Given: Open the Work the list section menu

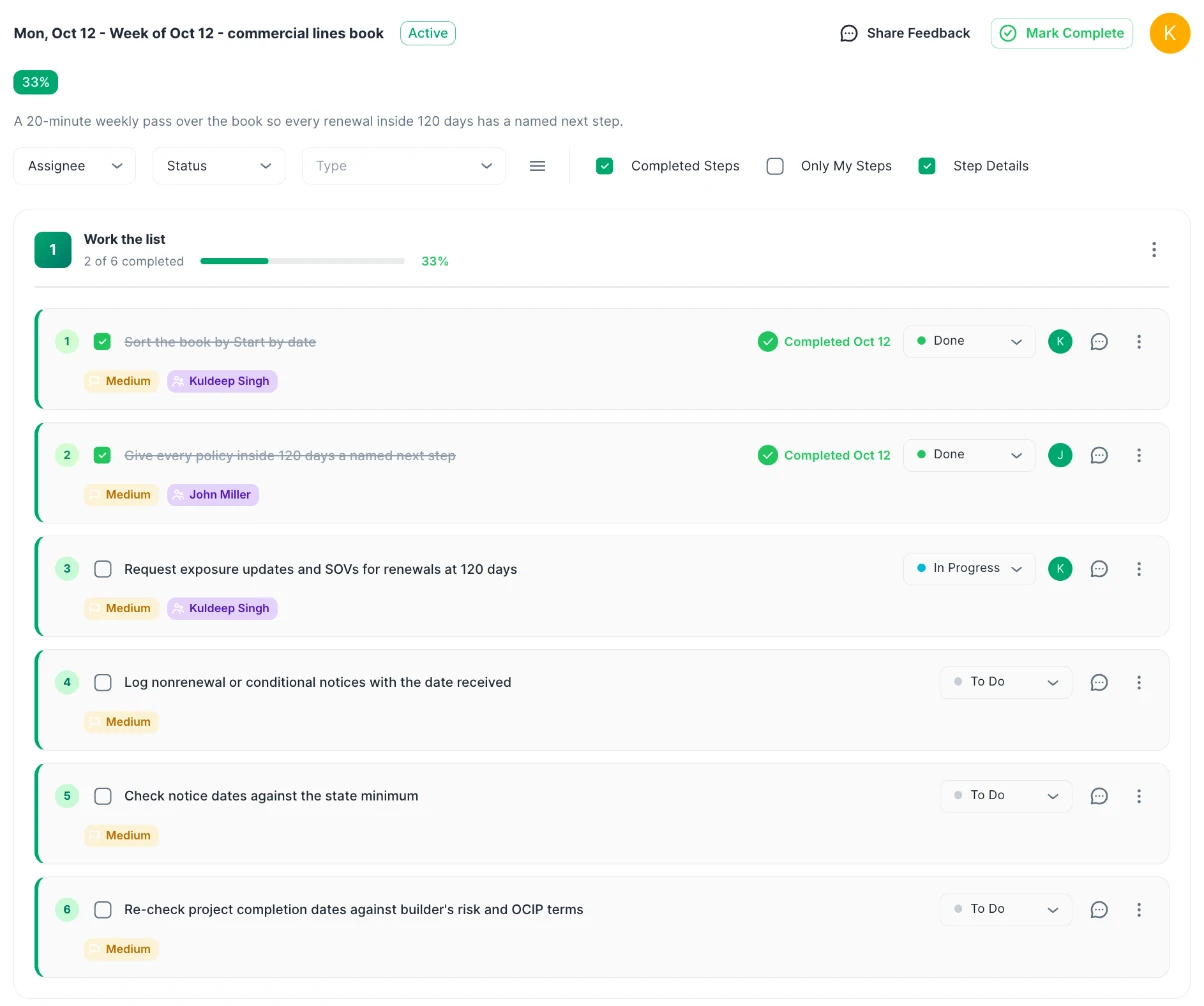Looking at the screenshot, I should tap(1154, 250).
